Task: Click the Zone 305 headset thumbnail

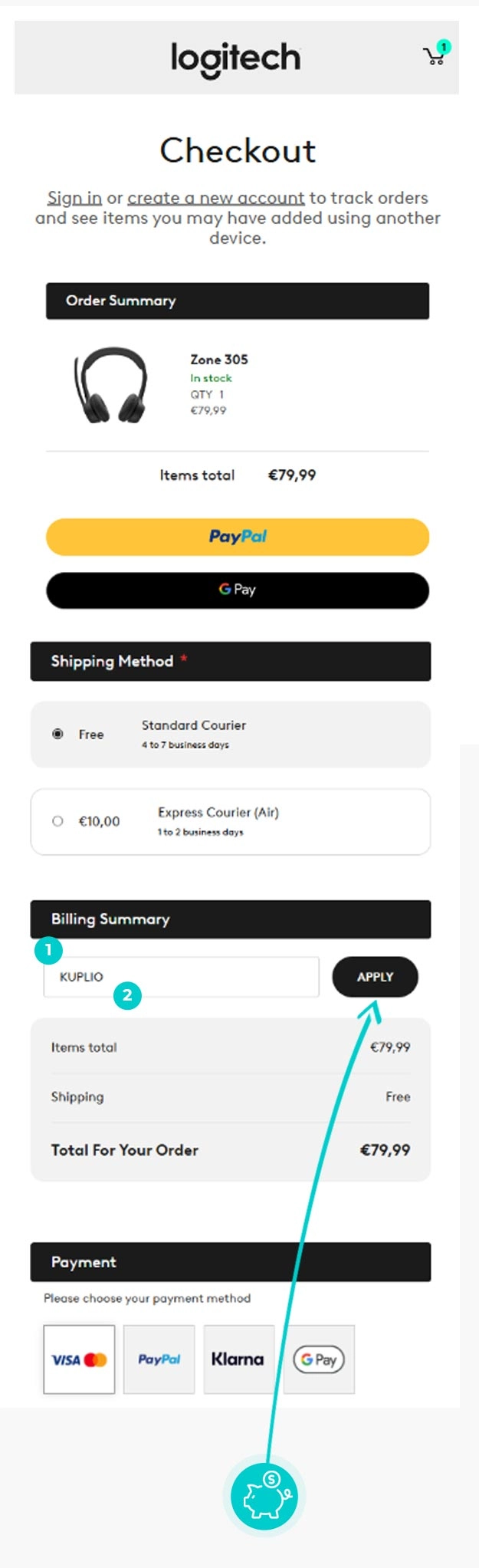Action: click(112, 386)
